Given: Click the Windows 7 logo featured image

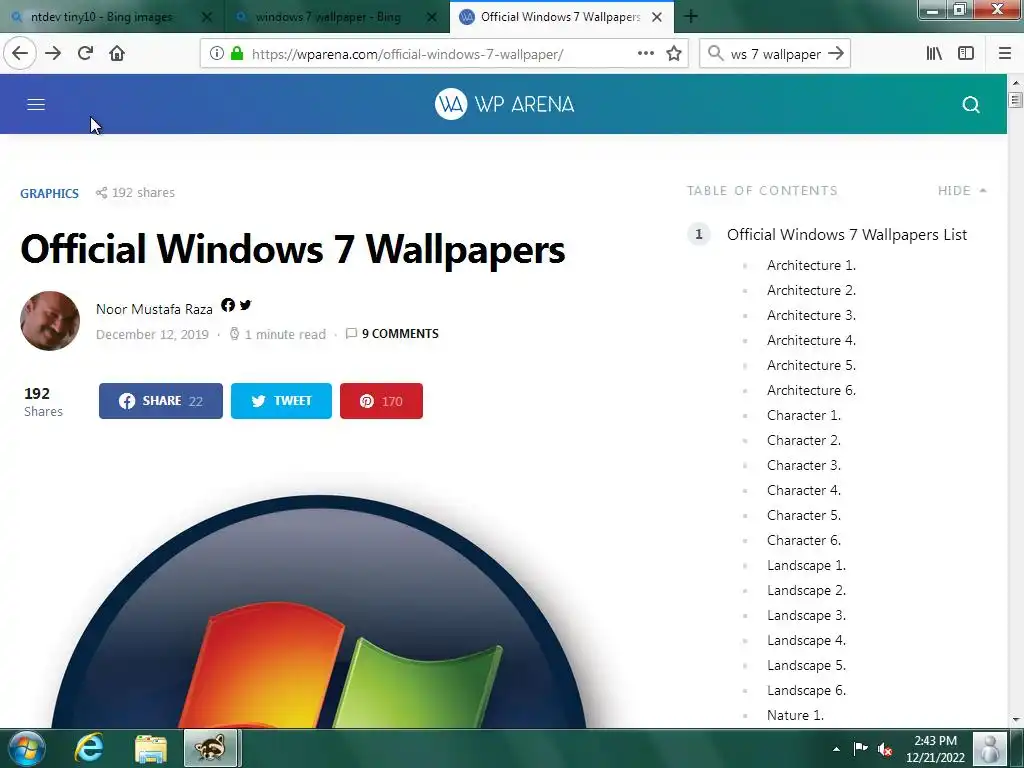Looking at the screenshot, I should pyautogui.click(x=319, y=611).
